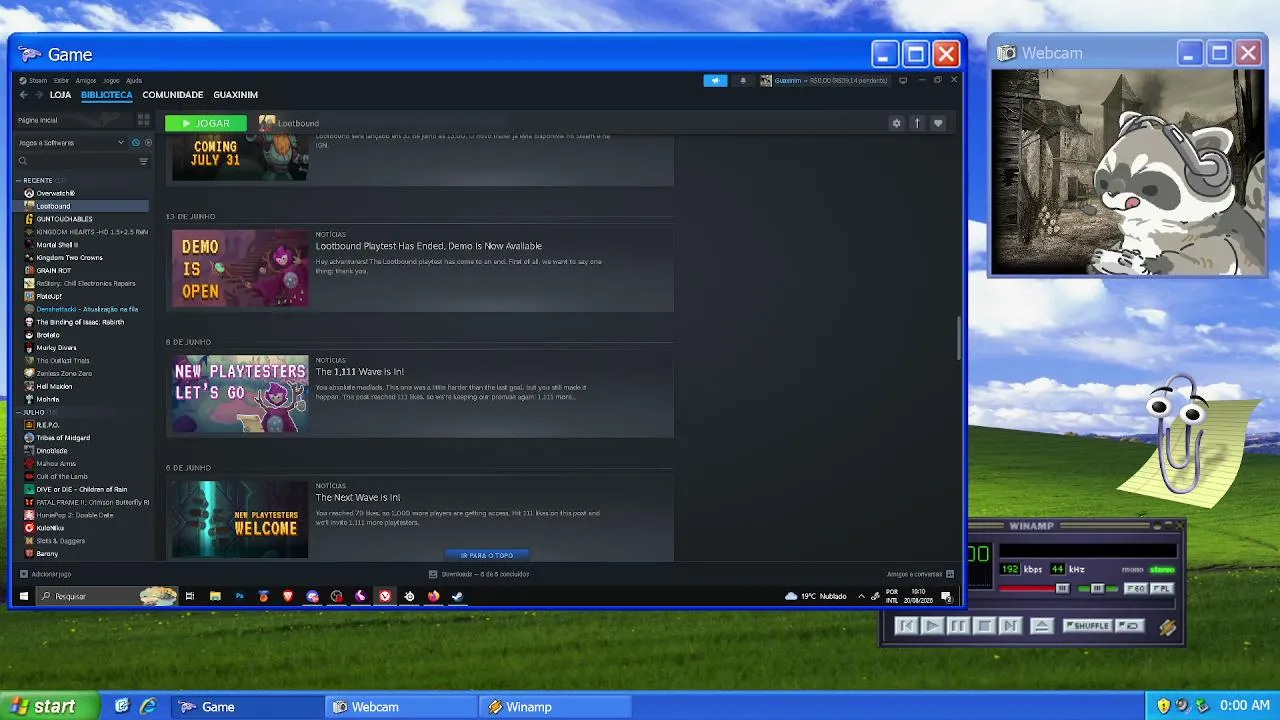
Task: Click Internet Explorer quick launch icon
Action: coord(148,706)
